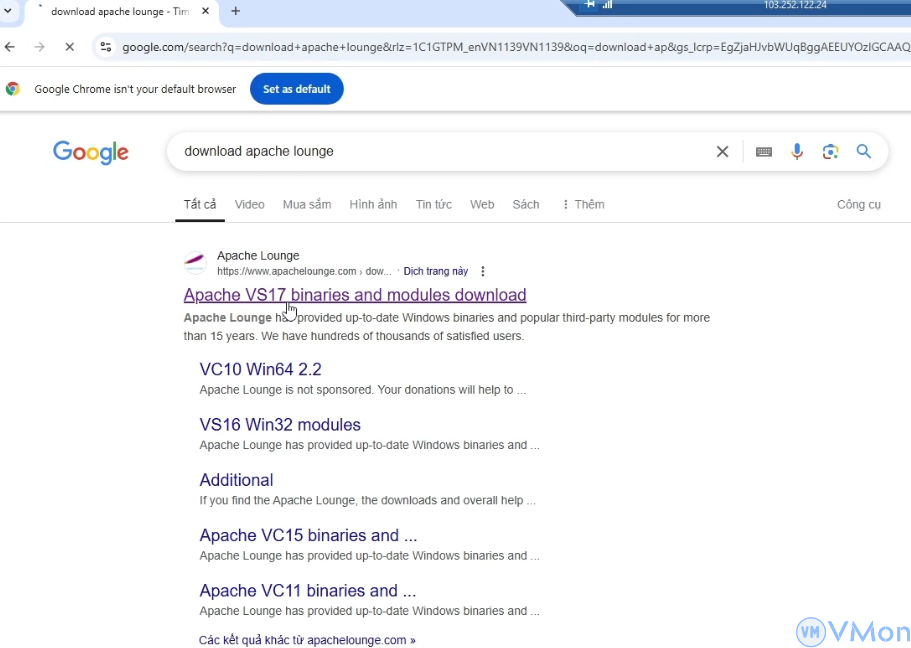Click the magnifying glass search icon

(x=864, y=152)
